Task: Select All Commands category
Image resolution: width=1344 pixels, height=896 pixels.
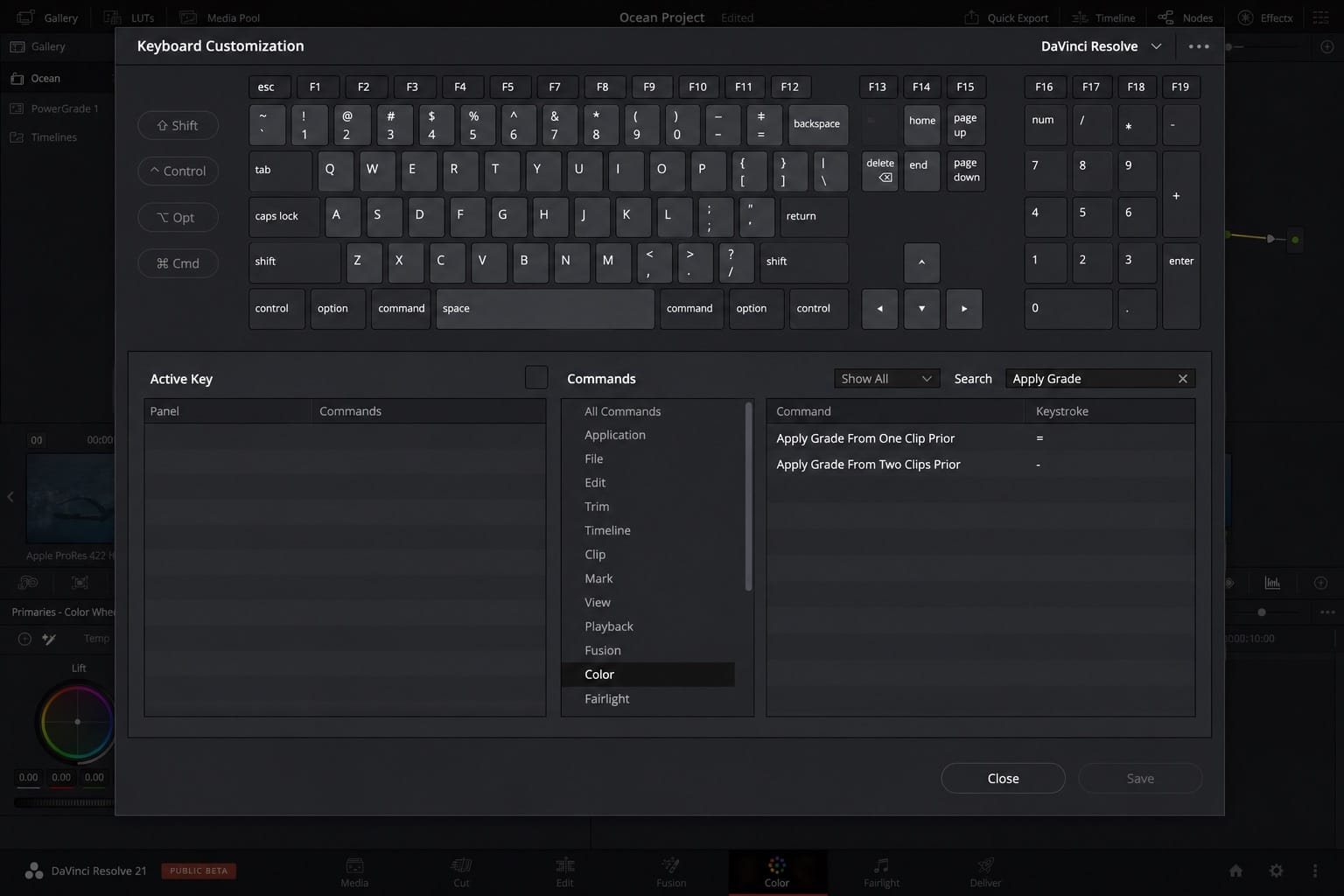Action: click(647, 411)
